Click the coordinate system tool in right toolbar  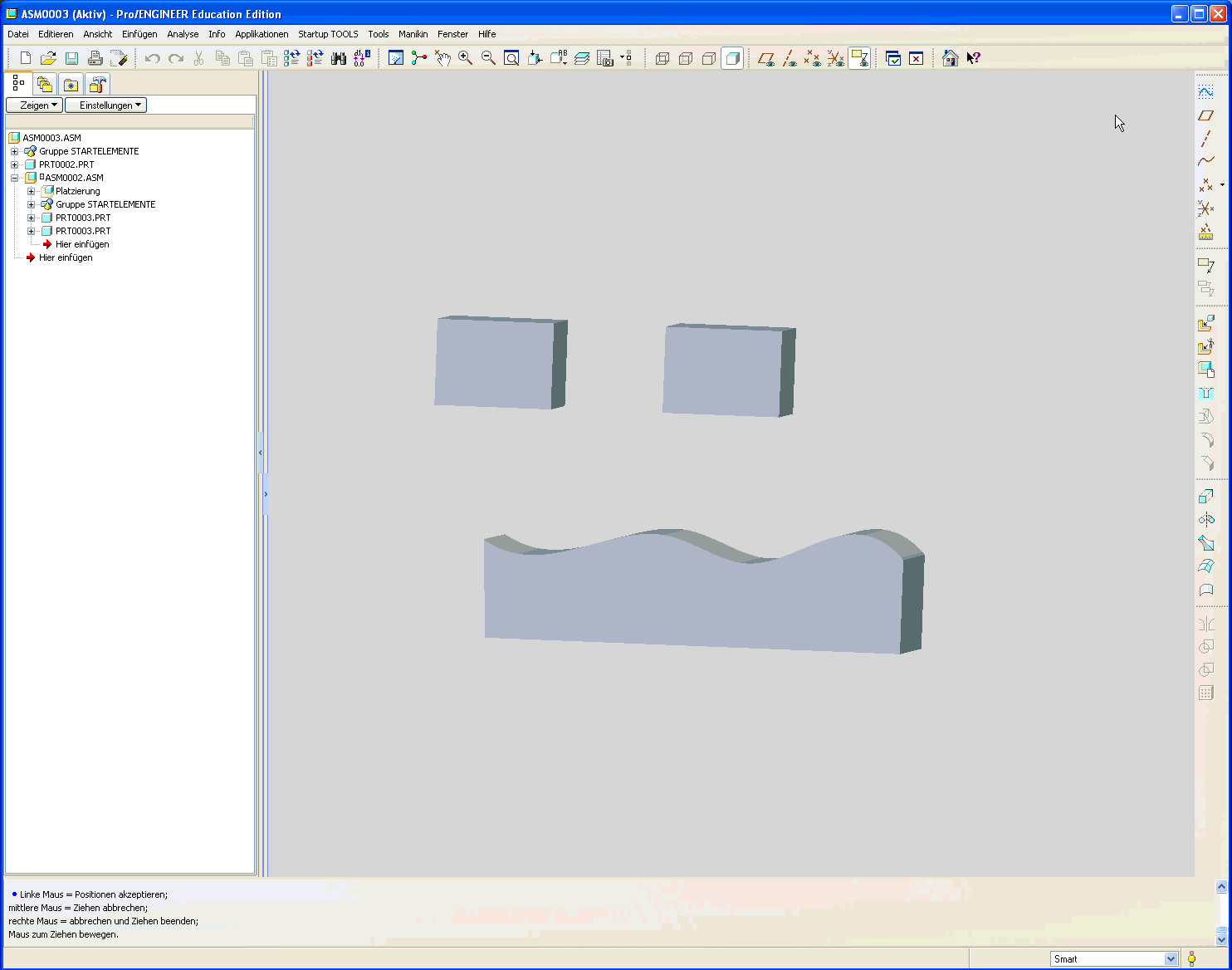click(1205, 208)
